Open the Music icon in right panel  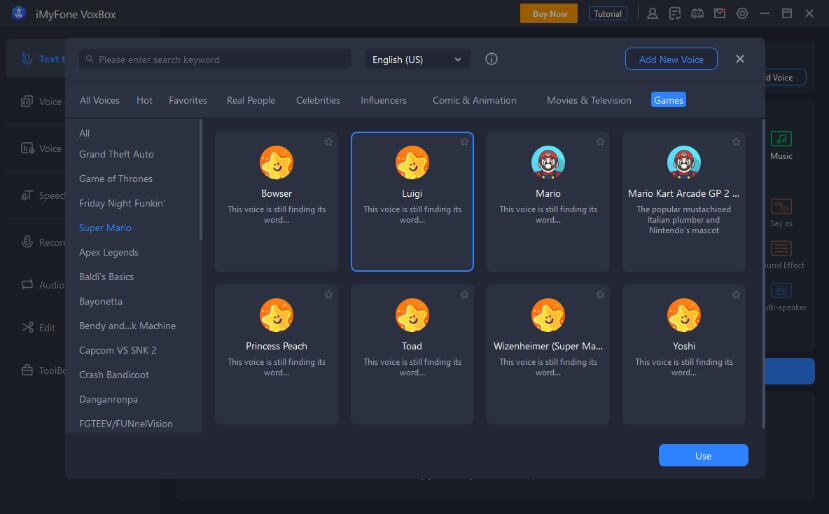point(781,139)
